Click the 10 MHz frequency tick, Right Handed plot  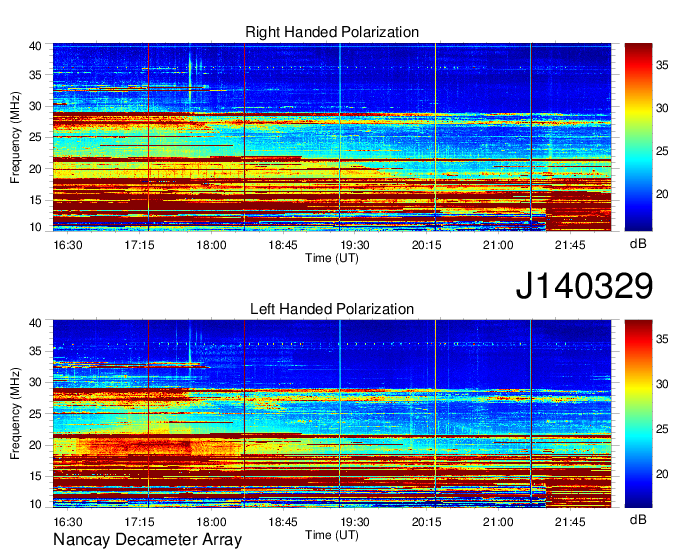click(35, 227)
